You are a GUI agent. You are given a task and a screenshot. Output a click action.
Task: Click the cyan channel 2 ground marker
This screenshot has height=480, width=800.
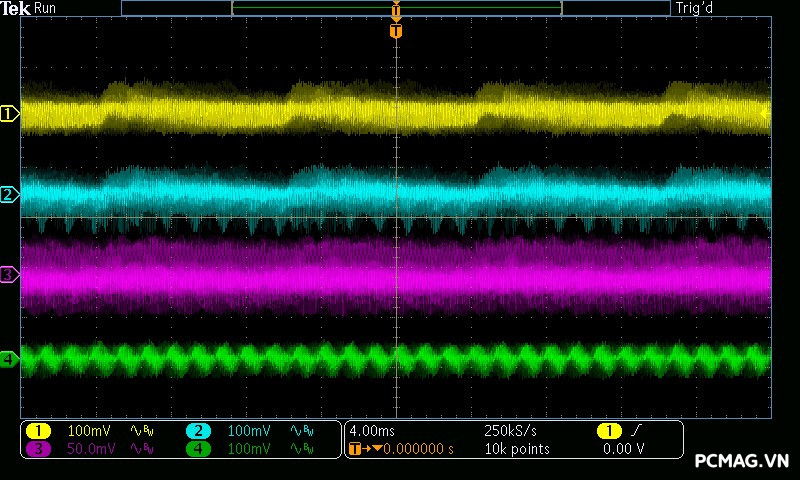[x=9, y=194]
